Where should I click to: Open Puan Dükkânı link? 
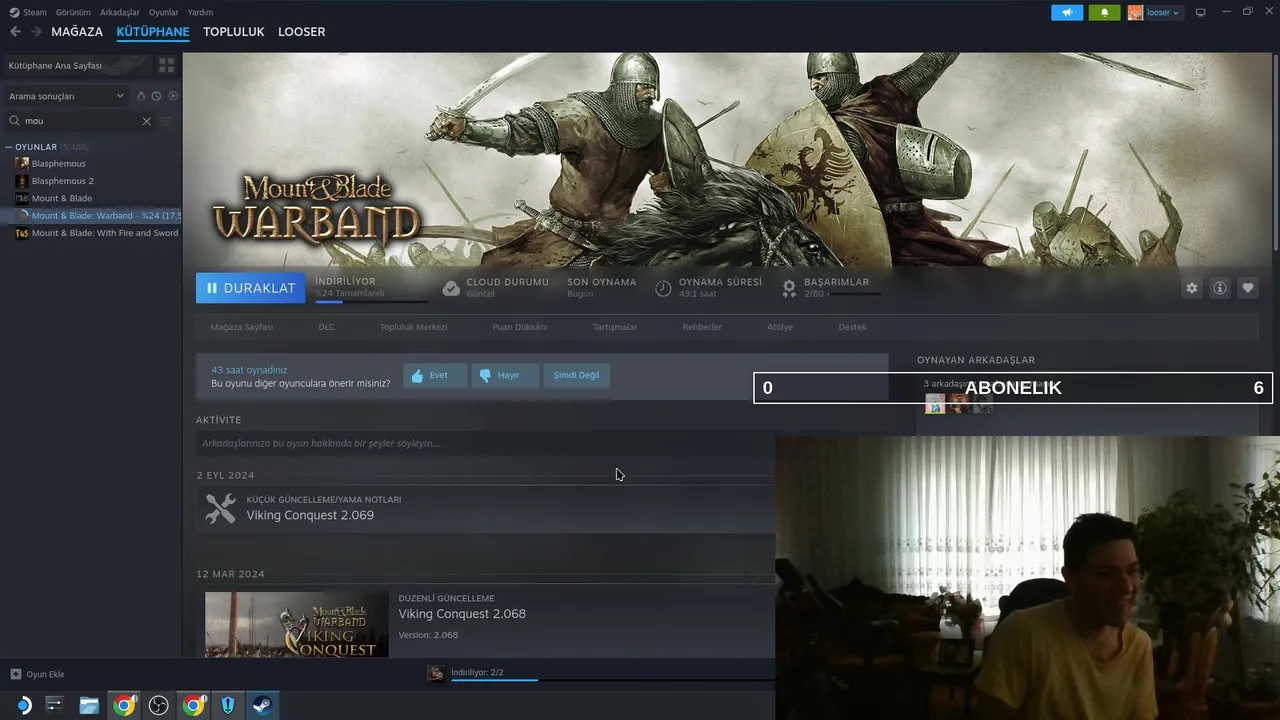point(520,327)
